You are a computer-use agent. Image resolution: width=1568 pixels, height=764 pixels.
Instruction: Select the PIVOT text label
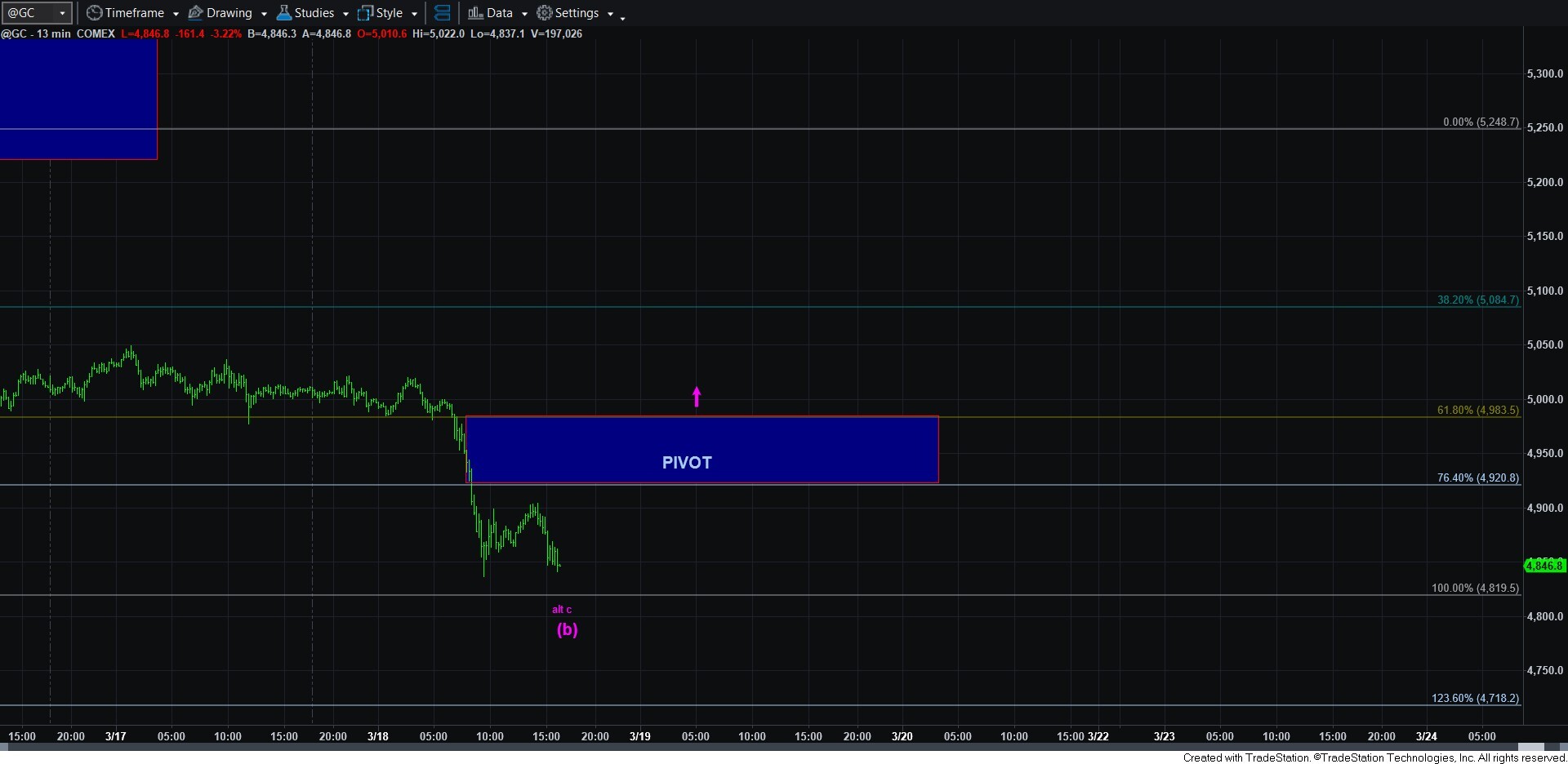686,463
